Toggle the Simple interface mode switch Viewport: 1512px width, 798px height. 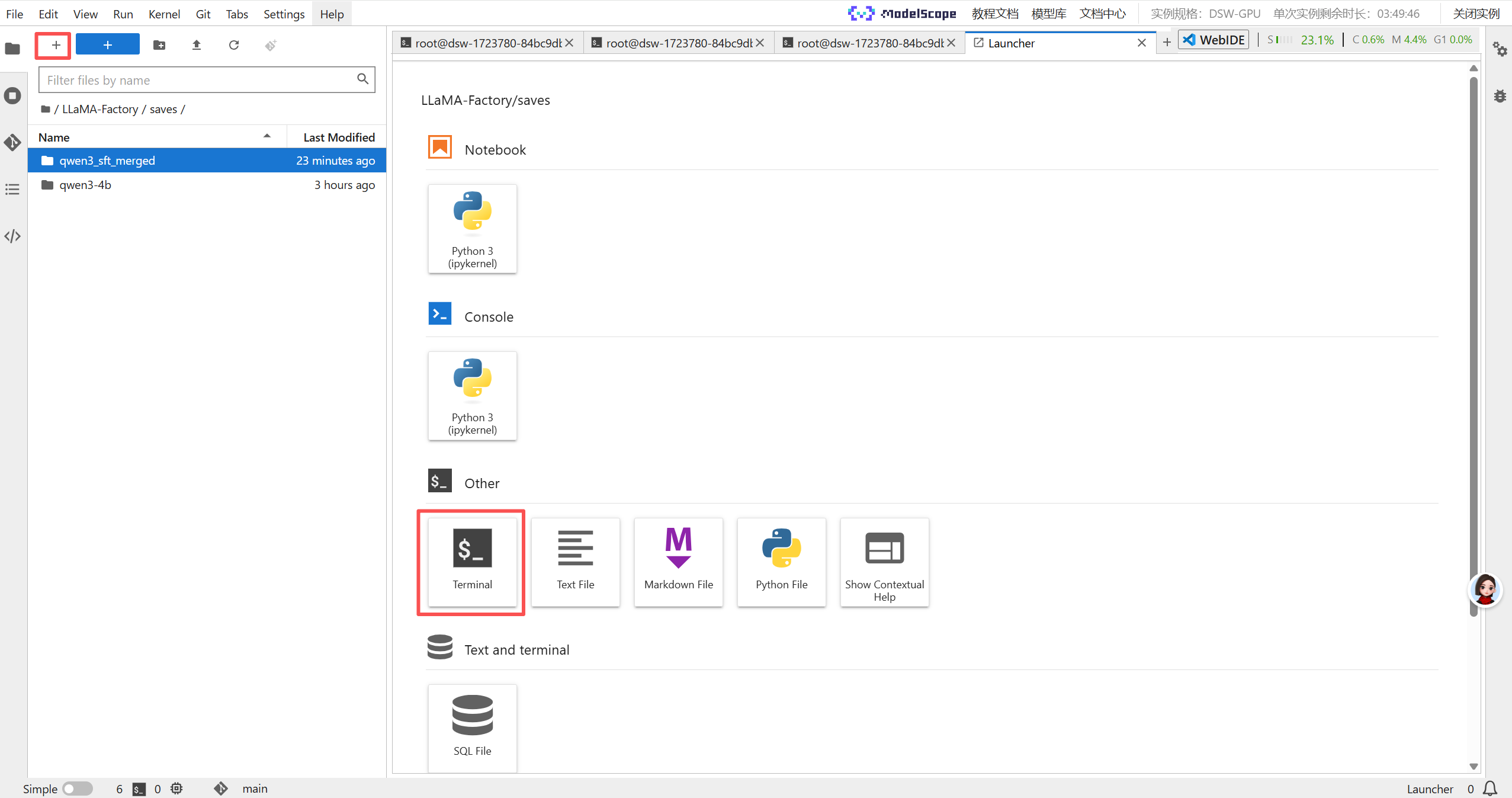[x=78, y=789]
